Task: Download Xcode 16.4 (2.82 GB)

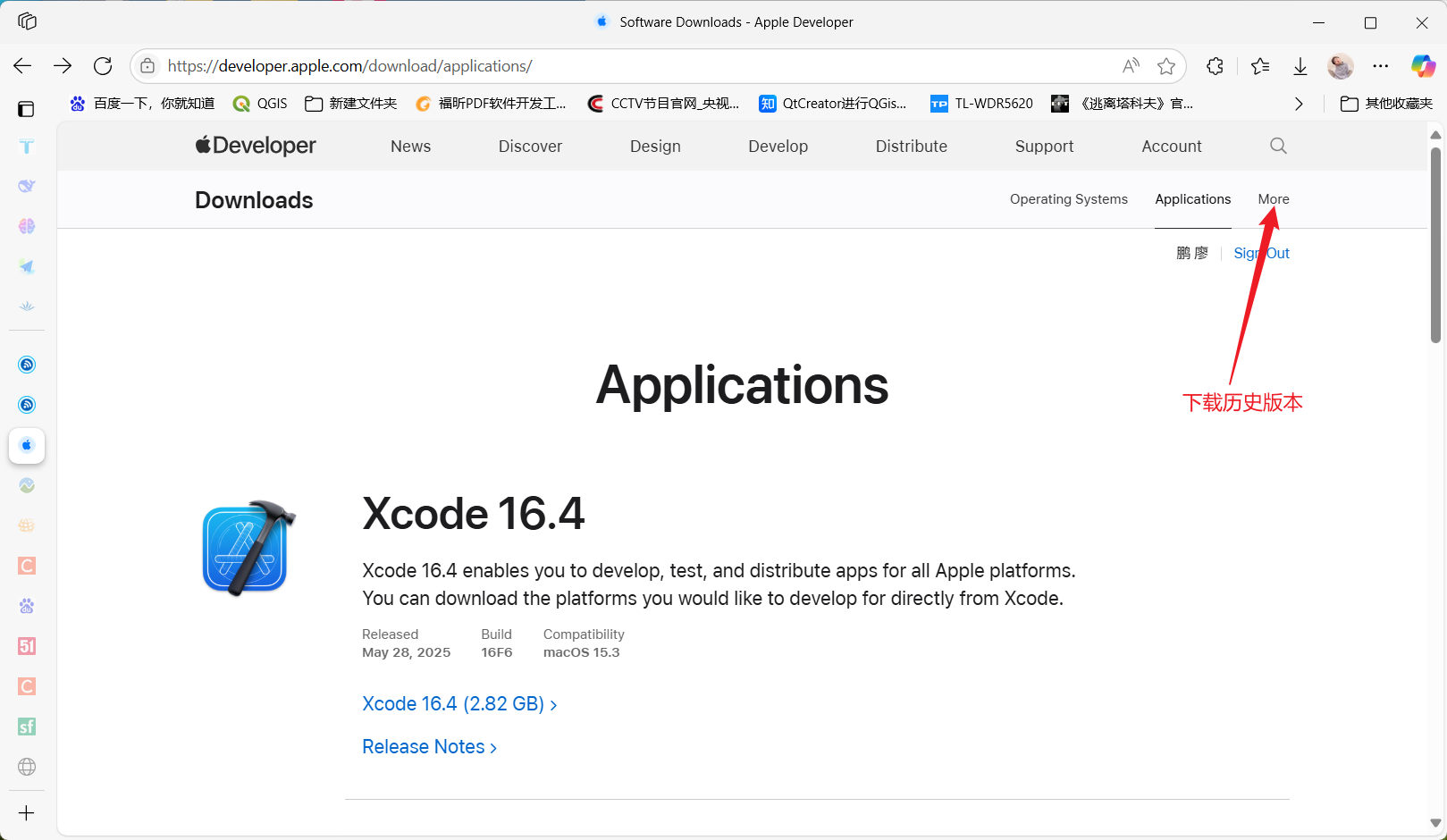Action: coord(459,704)
